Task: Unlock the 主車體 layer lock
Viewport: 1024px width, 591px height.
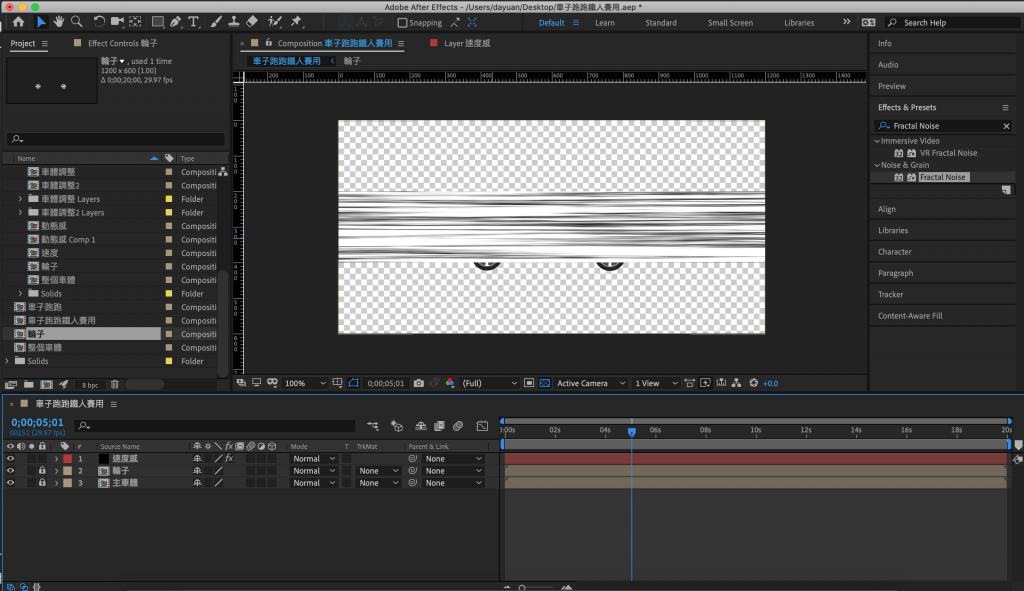Action: point(42,483)
